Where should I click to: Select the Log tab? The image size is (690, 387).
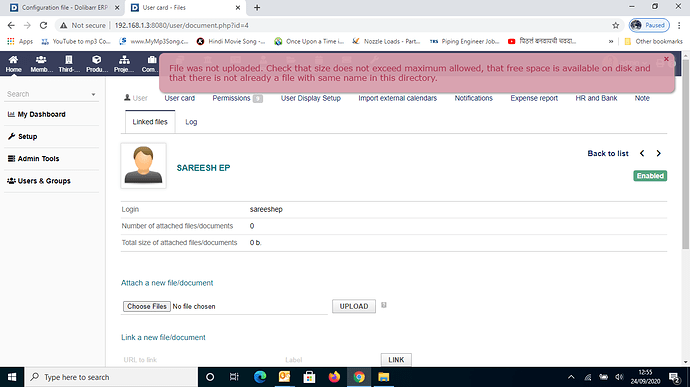(x=191, y=122)
